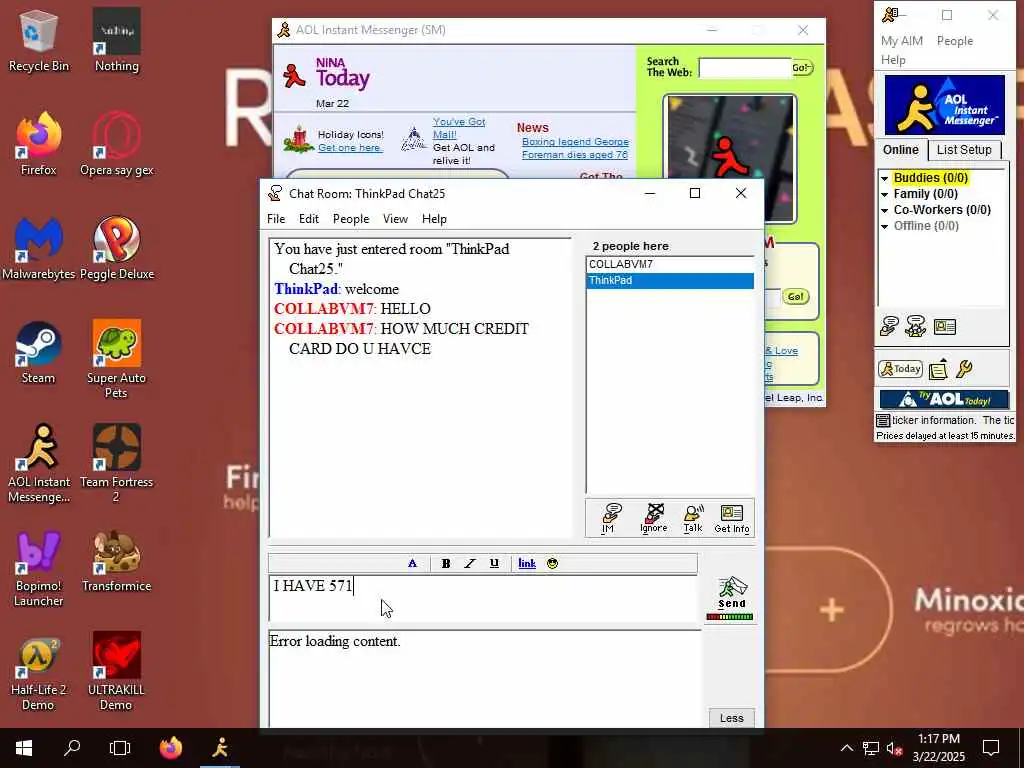Open the View menu in chat room
Viewport: 1024px width, 768px height.
point(395,219)
